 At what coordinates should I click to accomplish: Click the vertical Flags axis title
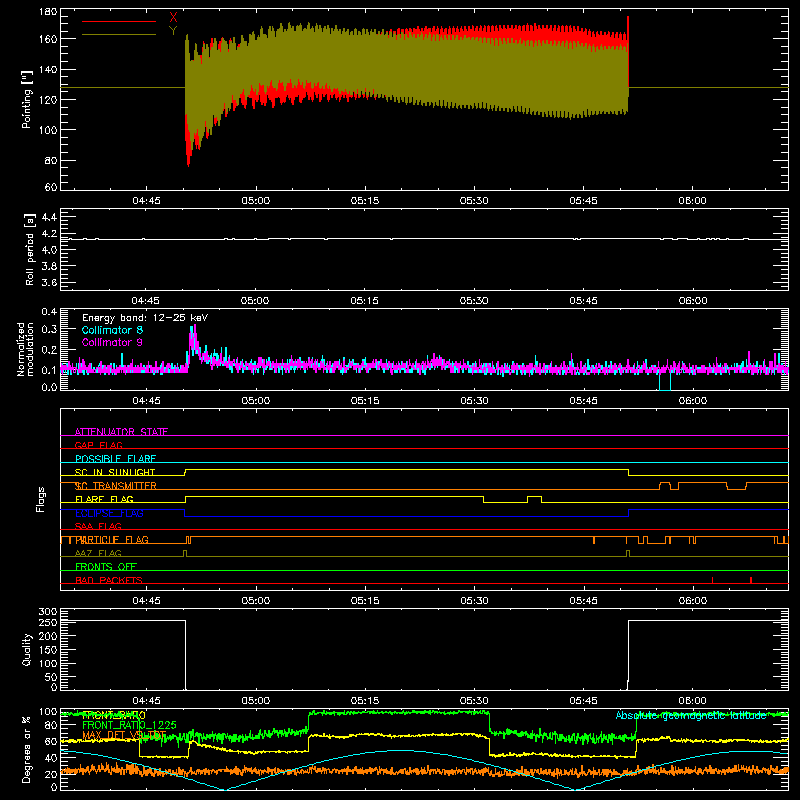(41, 499)
